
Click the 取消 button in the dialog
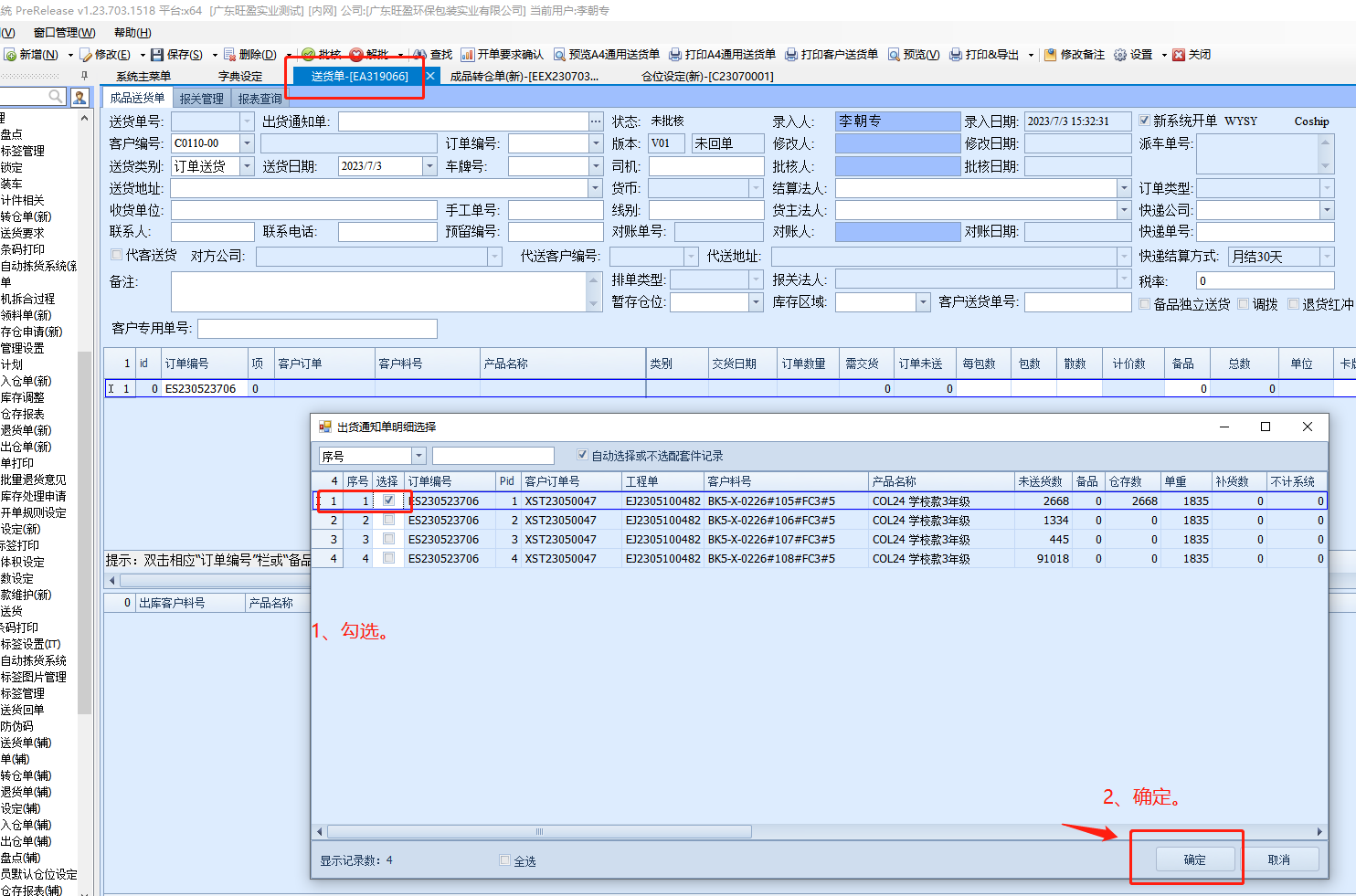pyautogui.click(x=1279, y=859)
